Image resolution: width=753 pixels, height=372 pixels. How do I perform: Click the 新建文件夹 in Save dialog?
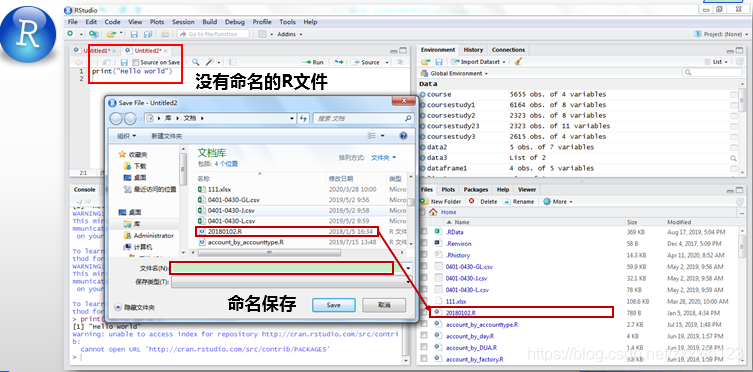(x=167, y=136)
